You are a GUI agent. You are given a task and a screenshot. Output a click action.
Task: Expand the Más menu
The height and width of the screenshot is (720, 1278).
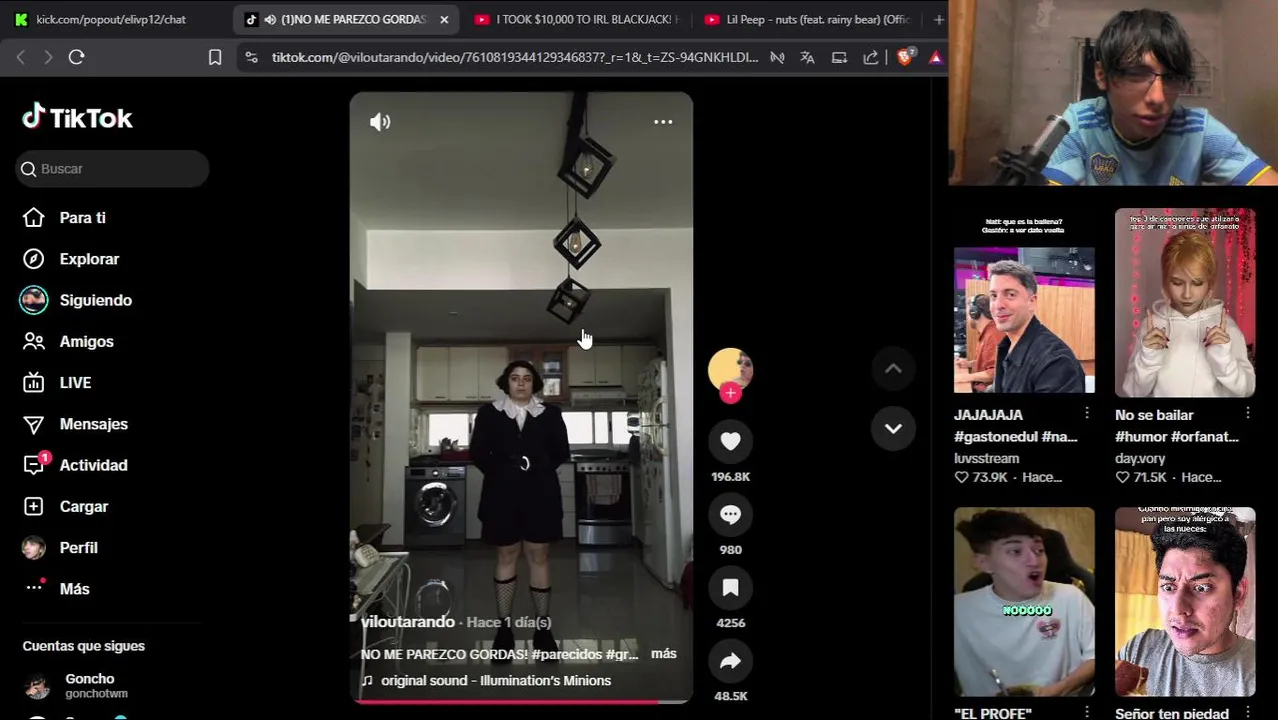74,589
